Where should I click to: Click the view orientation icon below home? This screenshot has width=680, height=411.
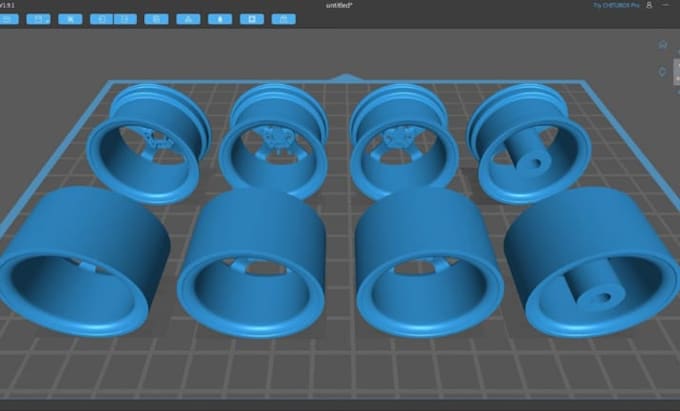pos(662,72)
